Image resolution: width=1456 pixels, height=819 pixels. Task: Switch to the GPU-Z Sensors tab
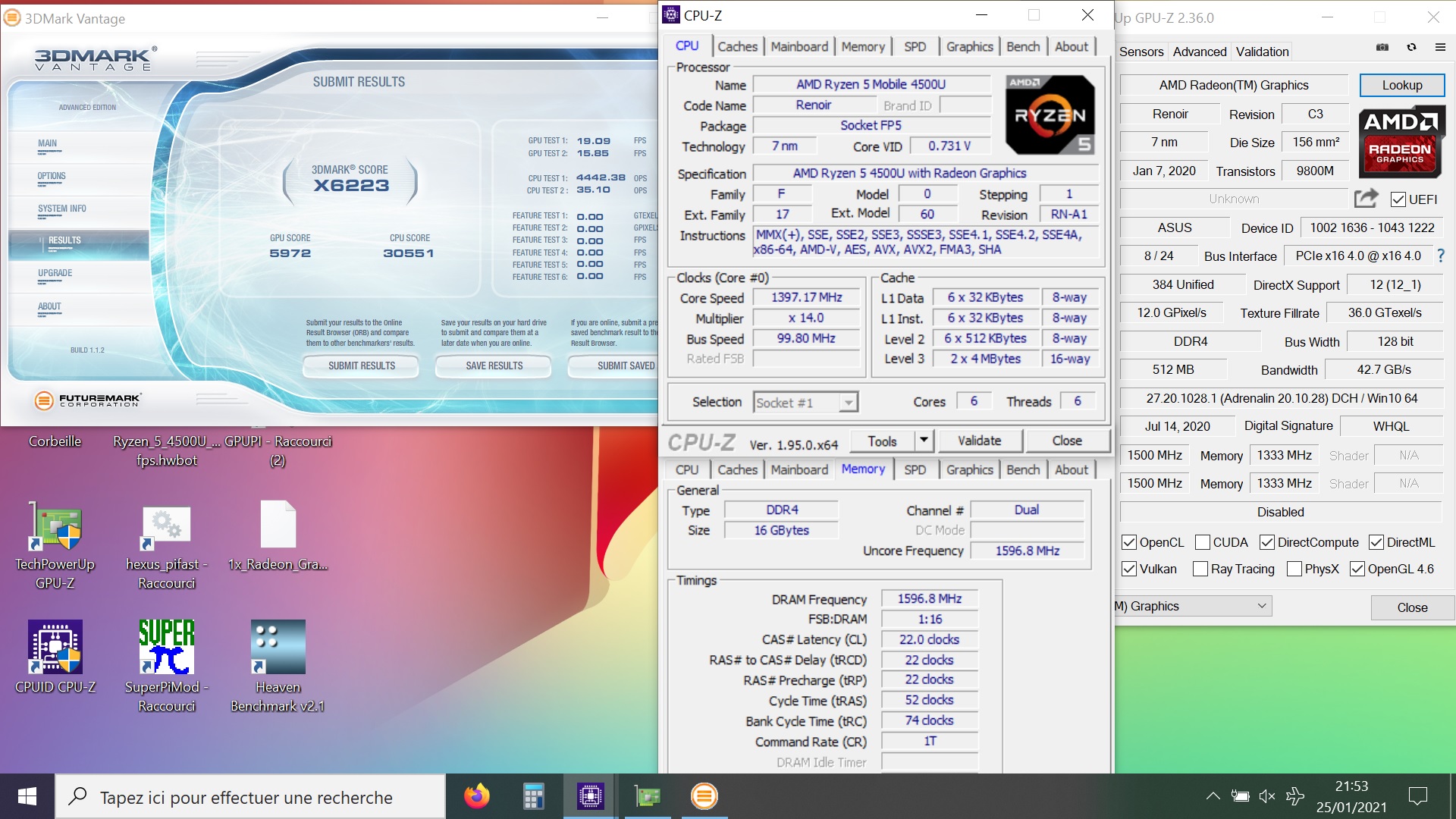coord(1141,52)
